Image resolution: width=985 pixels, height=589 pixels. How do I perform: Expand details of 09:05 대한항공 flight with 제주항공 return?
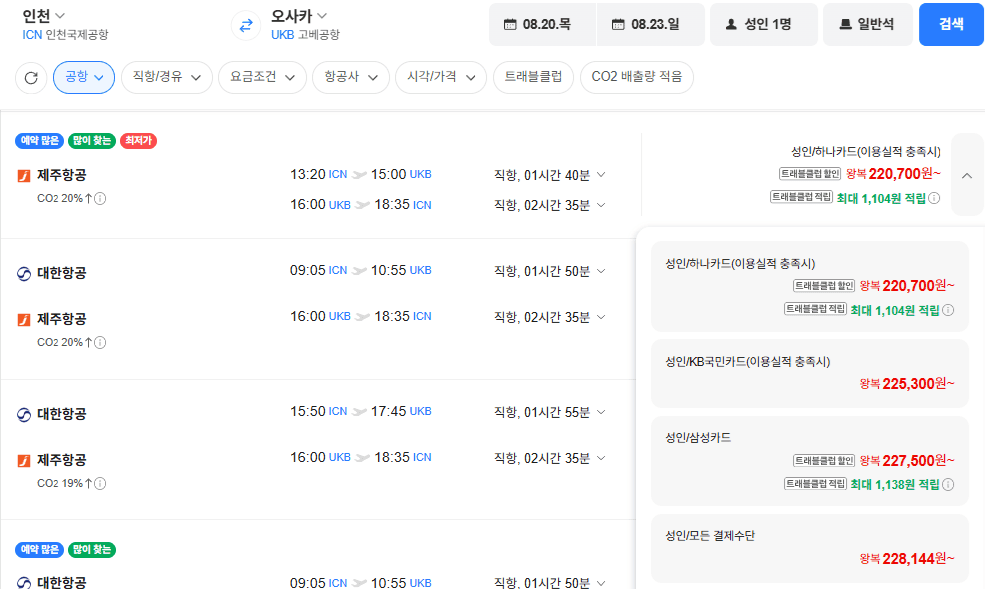tap(601, 271)
